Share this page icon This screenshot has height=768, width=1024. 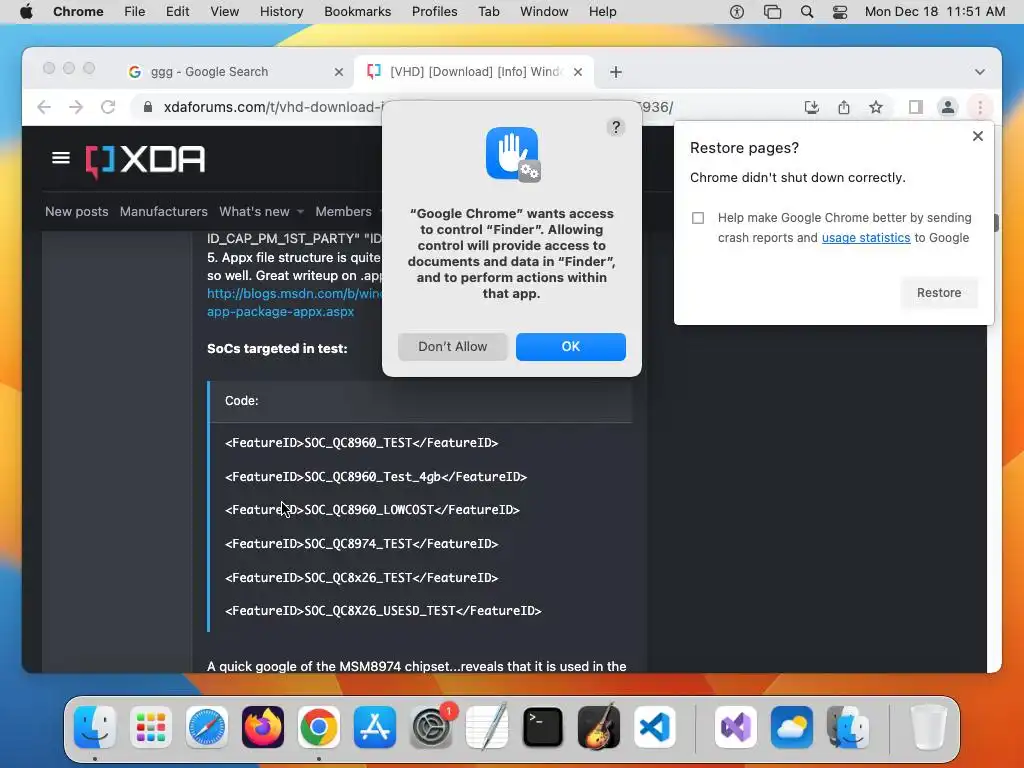pyautogui.click(x=843, y=107)
